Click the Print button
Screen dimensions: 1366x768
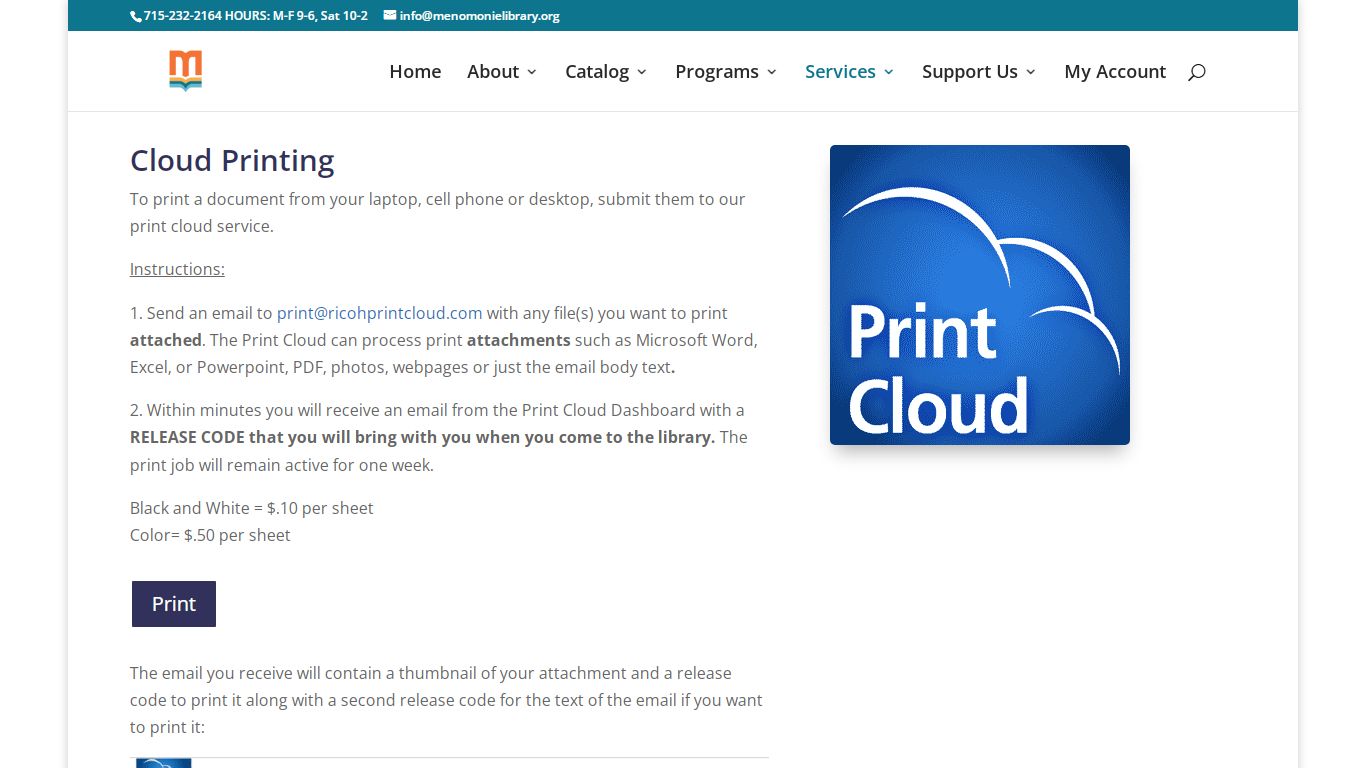[x=174, y=604]
